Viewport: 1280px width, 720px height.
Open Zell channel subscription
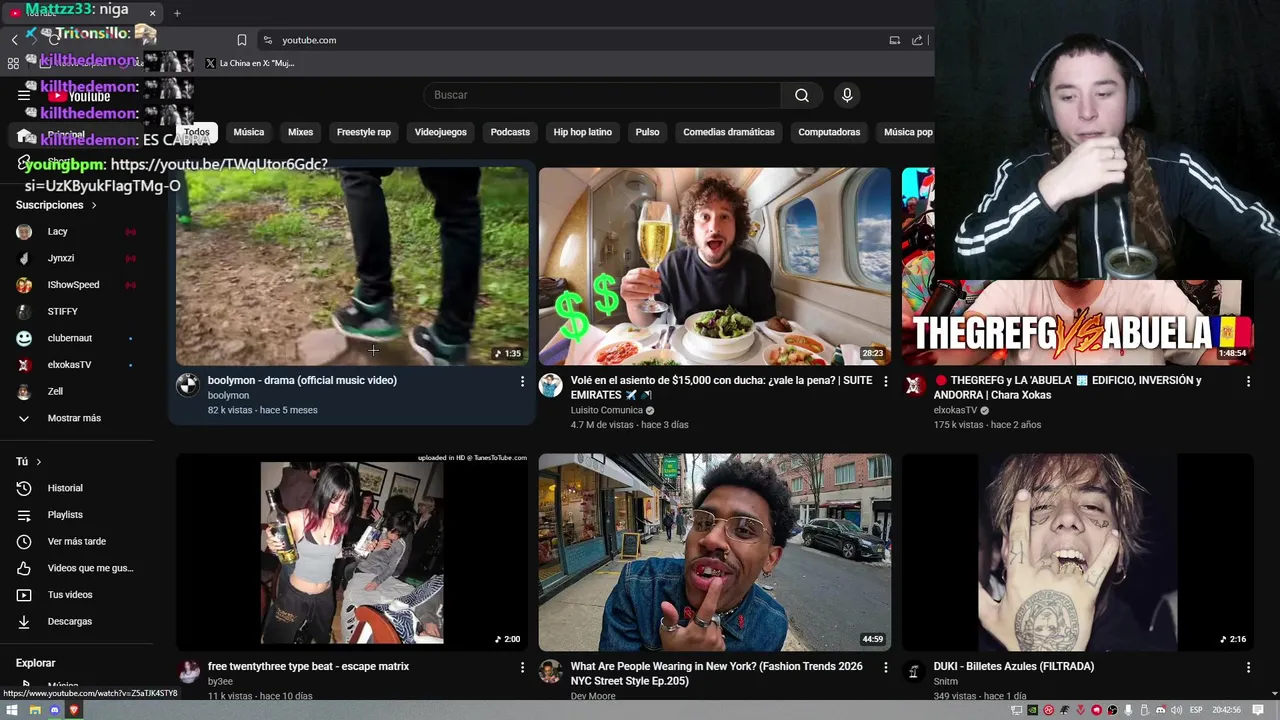click(76, 391)
